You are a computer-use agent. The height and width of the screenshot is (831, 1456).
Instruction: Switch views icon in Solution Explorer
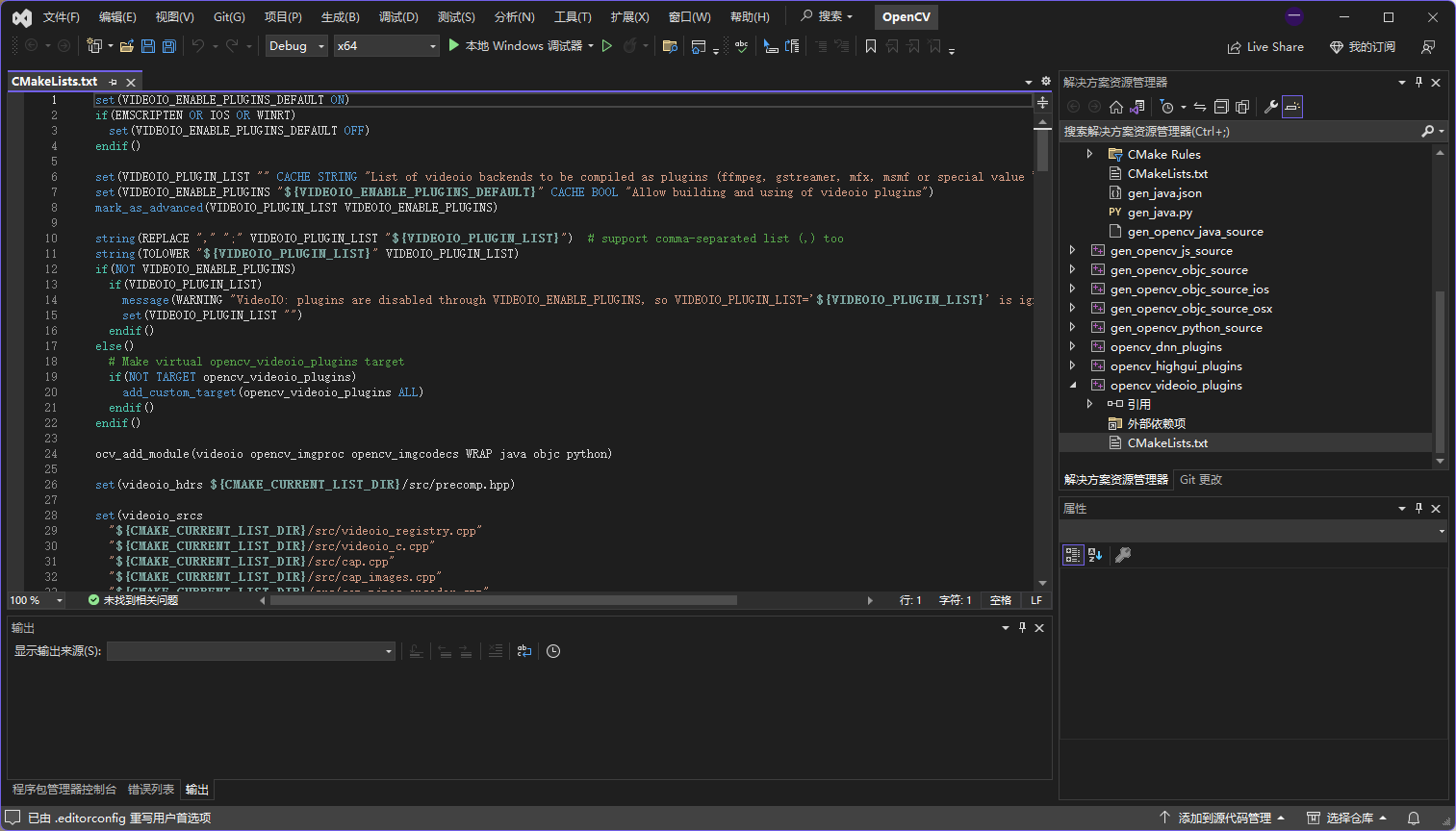tap(1137, 107)
